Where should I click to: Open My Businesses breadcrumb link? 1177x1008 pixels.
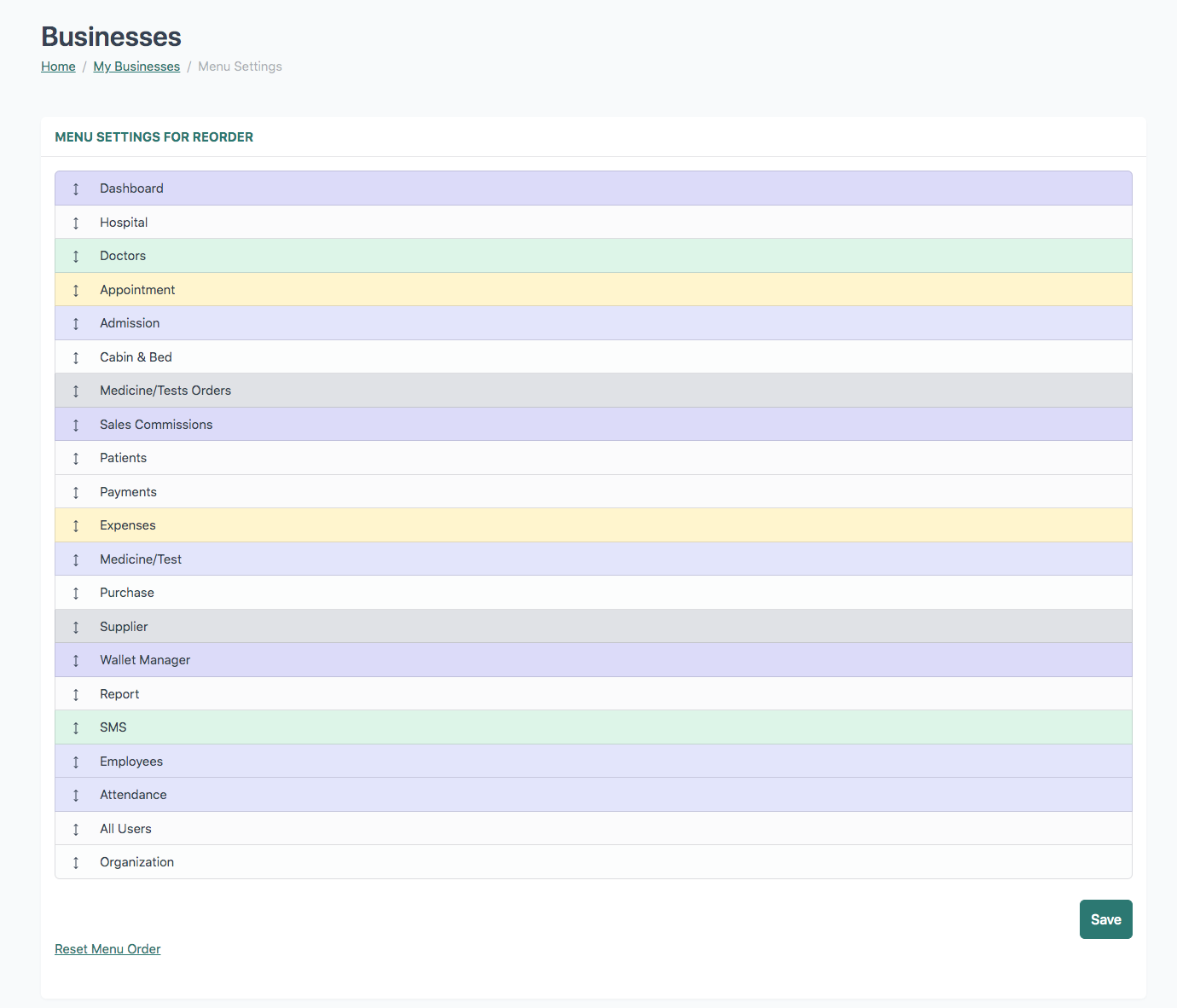[136, 67]
